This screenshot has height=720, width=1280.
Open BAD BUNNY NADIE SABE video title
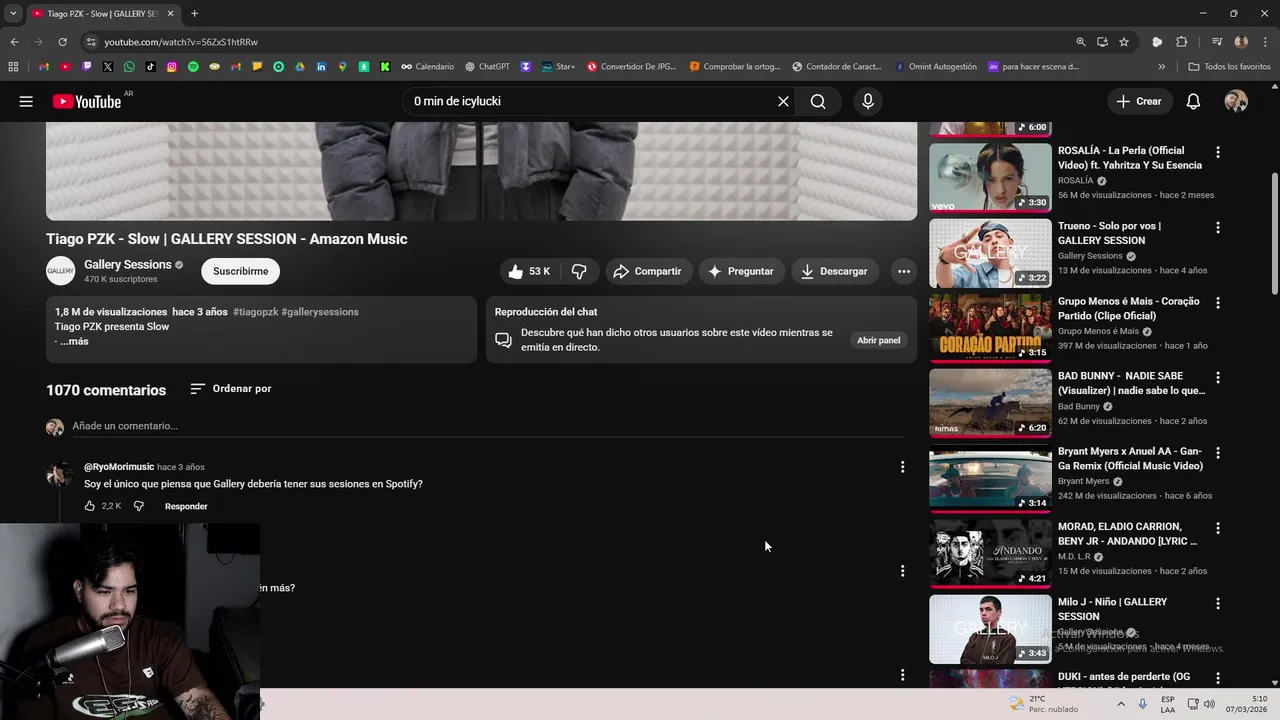point(1131,383)
